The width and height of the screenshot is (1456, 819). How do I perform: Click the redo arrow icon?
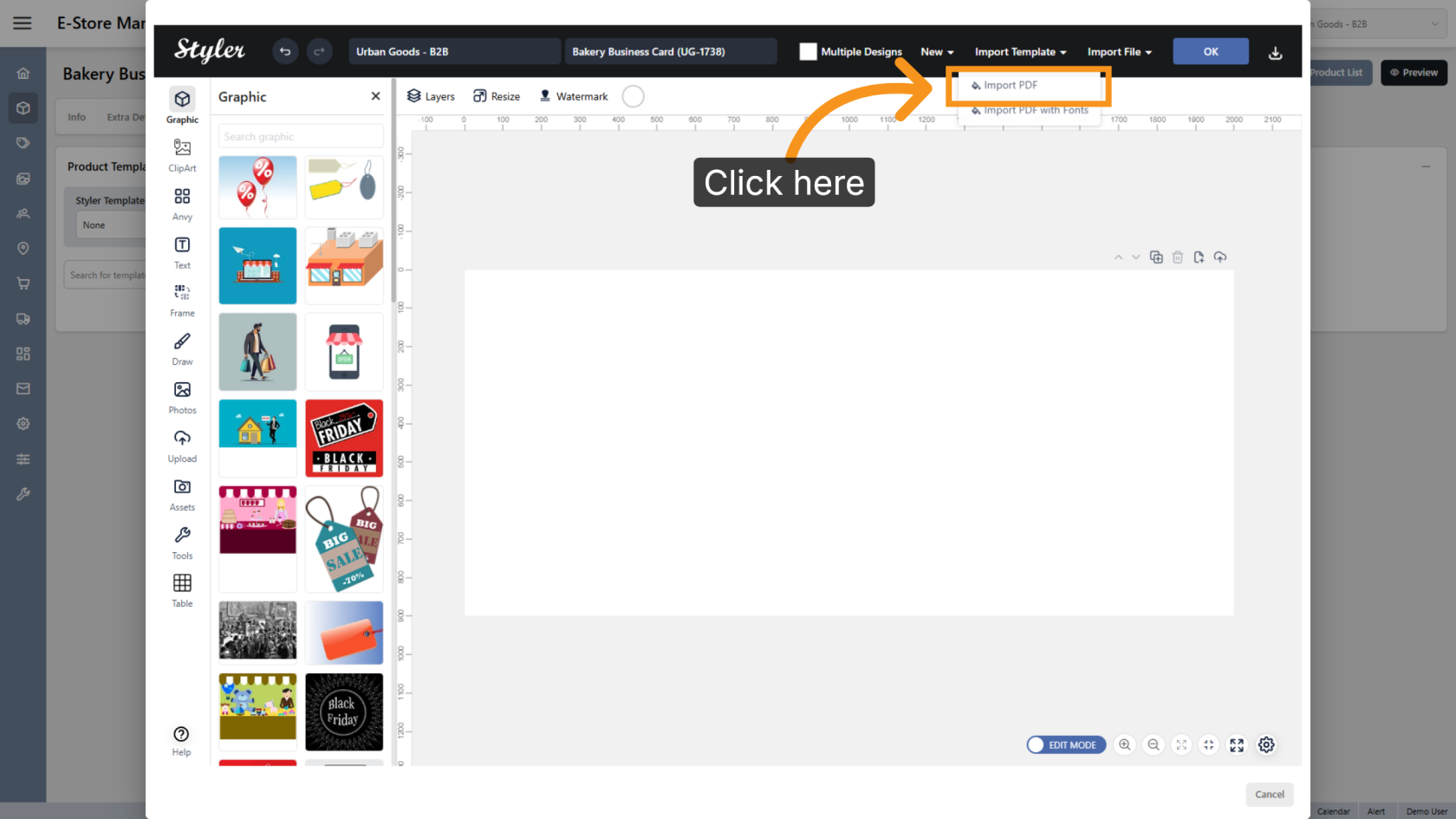click(x=319, y=52)
